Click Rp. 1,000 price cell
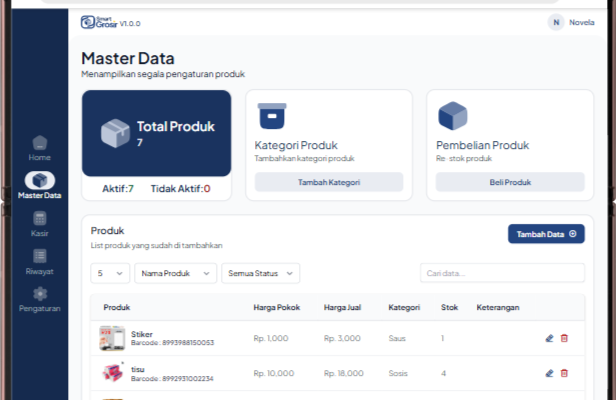Screen dimensions: 616x400 tap(271, 338)
